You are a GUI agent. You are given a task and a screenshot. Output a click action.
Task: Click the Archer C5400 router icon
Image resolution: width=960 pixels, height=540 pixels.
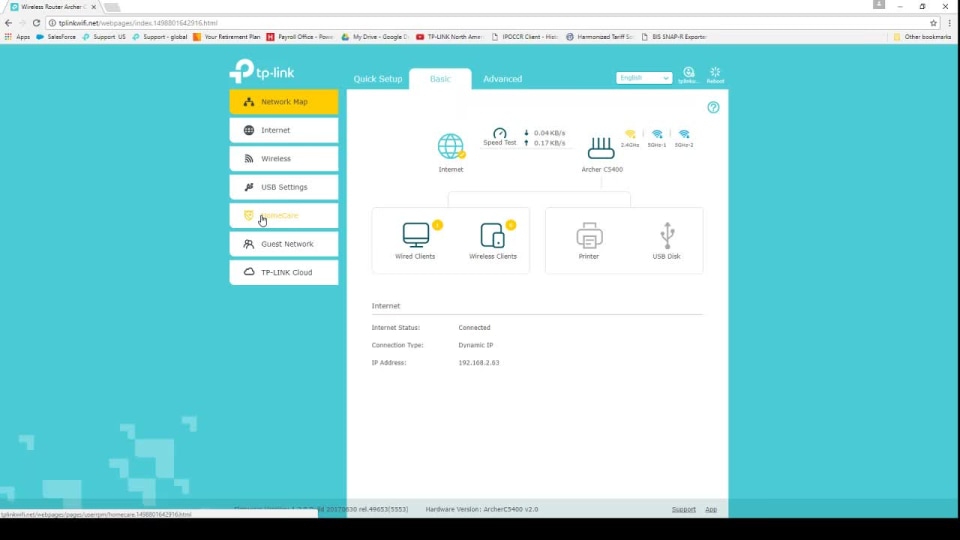601,148
